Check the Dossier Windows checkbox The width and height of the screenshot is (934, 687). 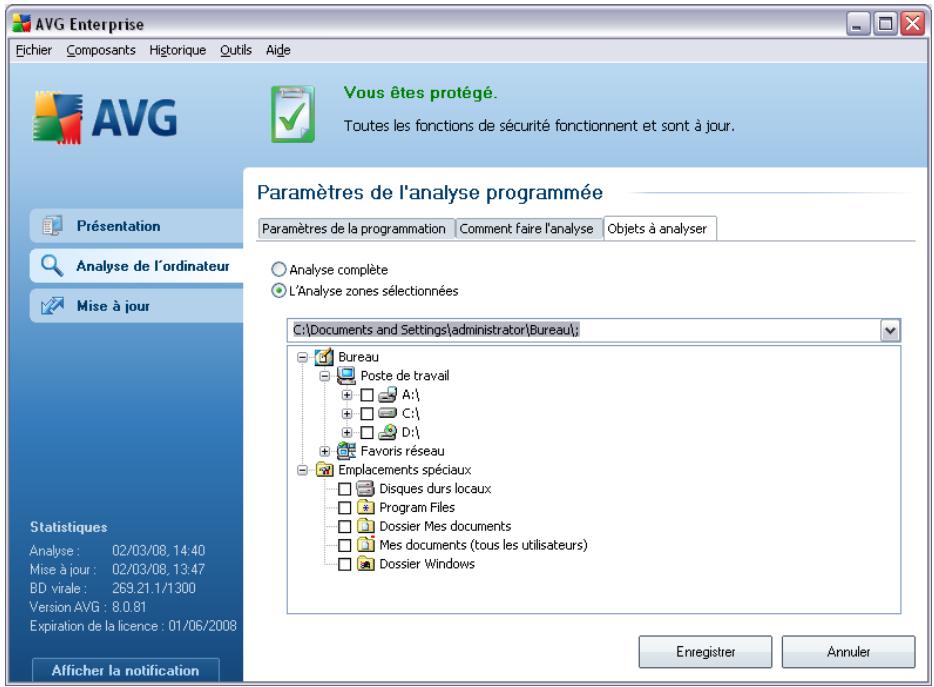click(x=344, y=564)
